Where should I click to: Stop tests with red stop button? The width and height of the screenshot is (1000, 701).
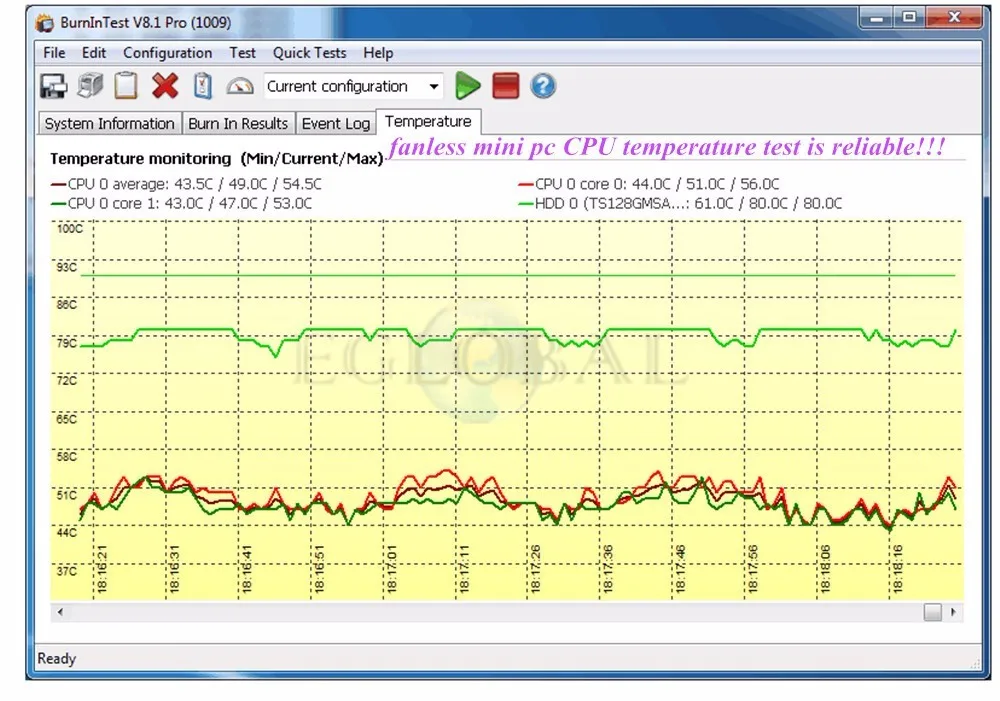click(x=506, y=86)
